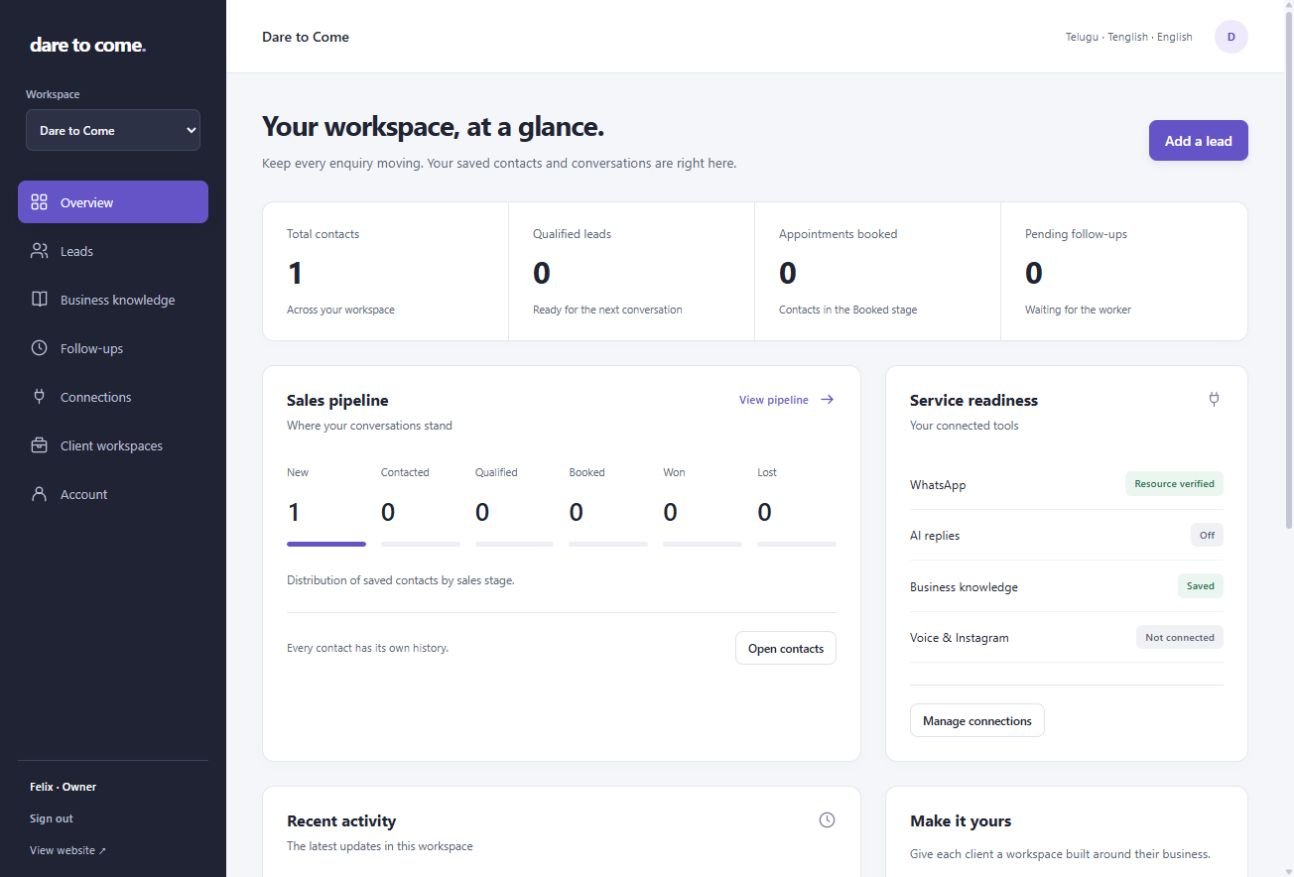The width and height of the screenshot is (1294, 877).
Task: Click the WhatsApp row label
Action: 938,485
